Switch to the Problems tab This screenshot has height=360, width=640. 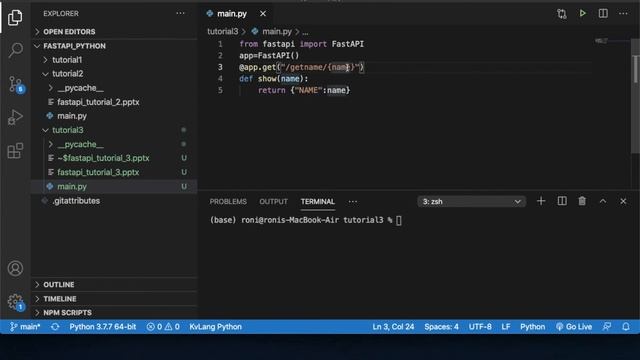point(228,202)
